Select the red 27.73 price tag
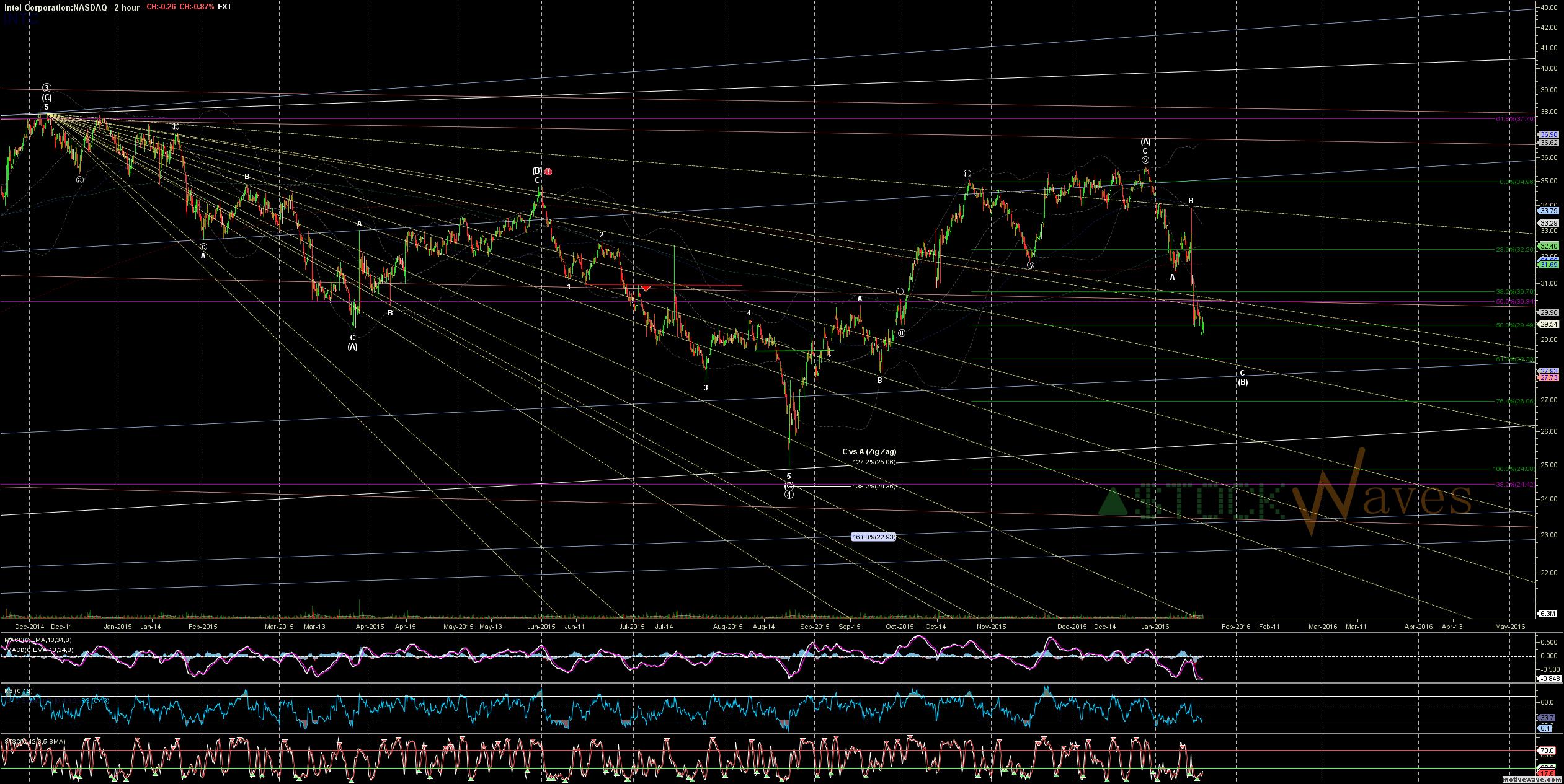1564x784 pixels. (1548, 377)
